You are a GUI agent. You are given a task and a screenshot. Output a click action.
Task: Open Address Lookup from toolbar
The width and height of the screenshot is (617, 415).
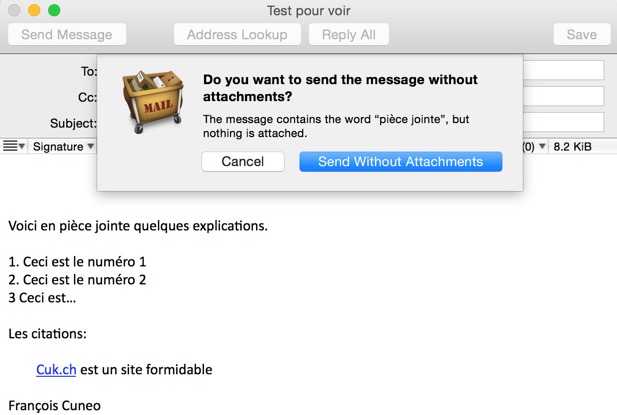tap(237, 35)
